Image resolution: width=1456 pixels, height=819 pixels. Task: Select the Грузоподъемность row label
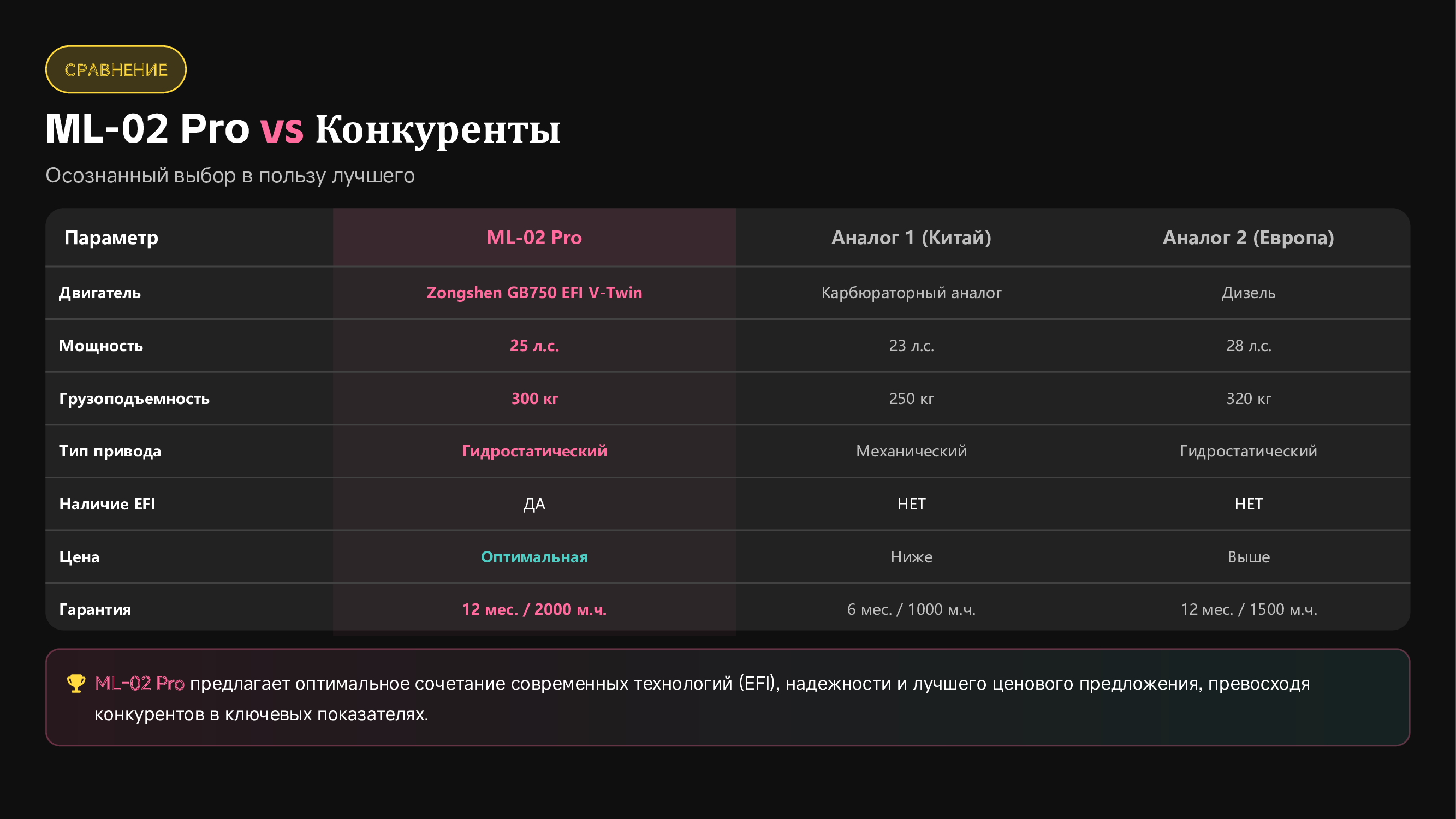pyautogui.click(x=134, y=399)
